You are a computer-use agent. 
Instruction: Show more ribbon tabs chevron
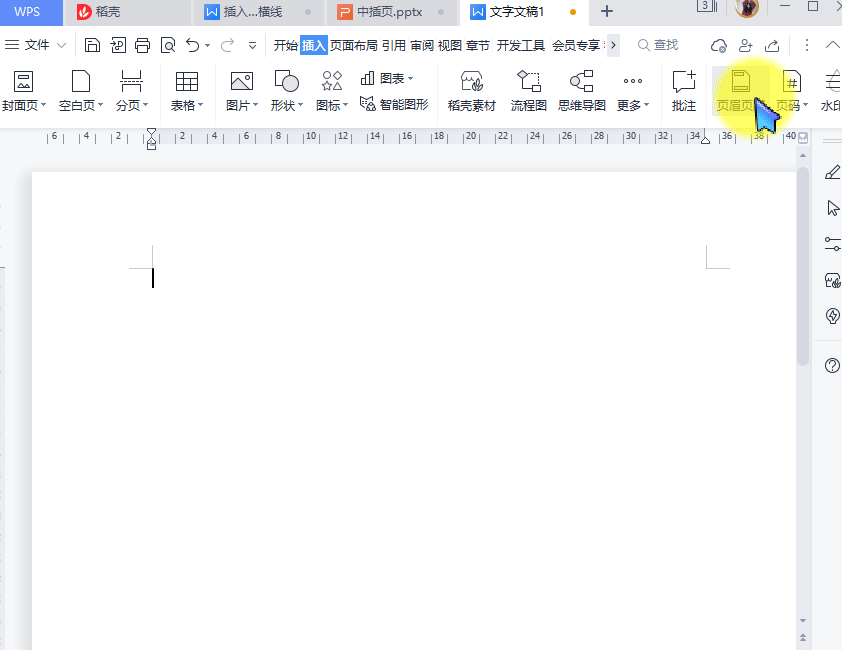coord(613,45)
